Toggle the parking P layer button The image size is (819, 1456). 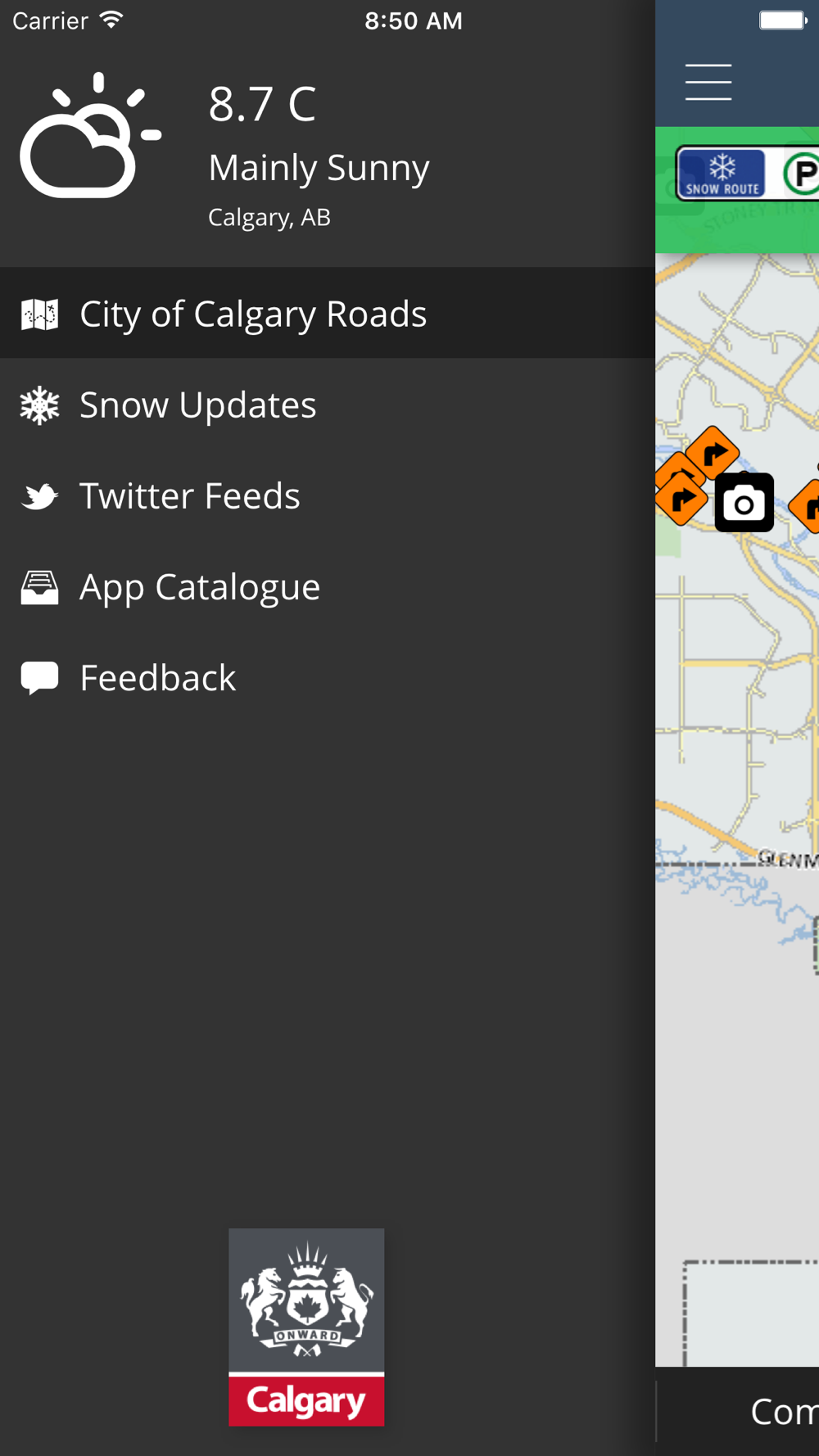pos(801,173)
